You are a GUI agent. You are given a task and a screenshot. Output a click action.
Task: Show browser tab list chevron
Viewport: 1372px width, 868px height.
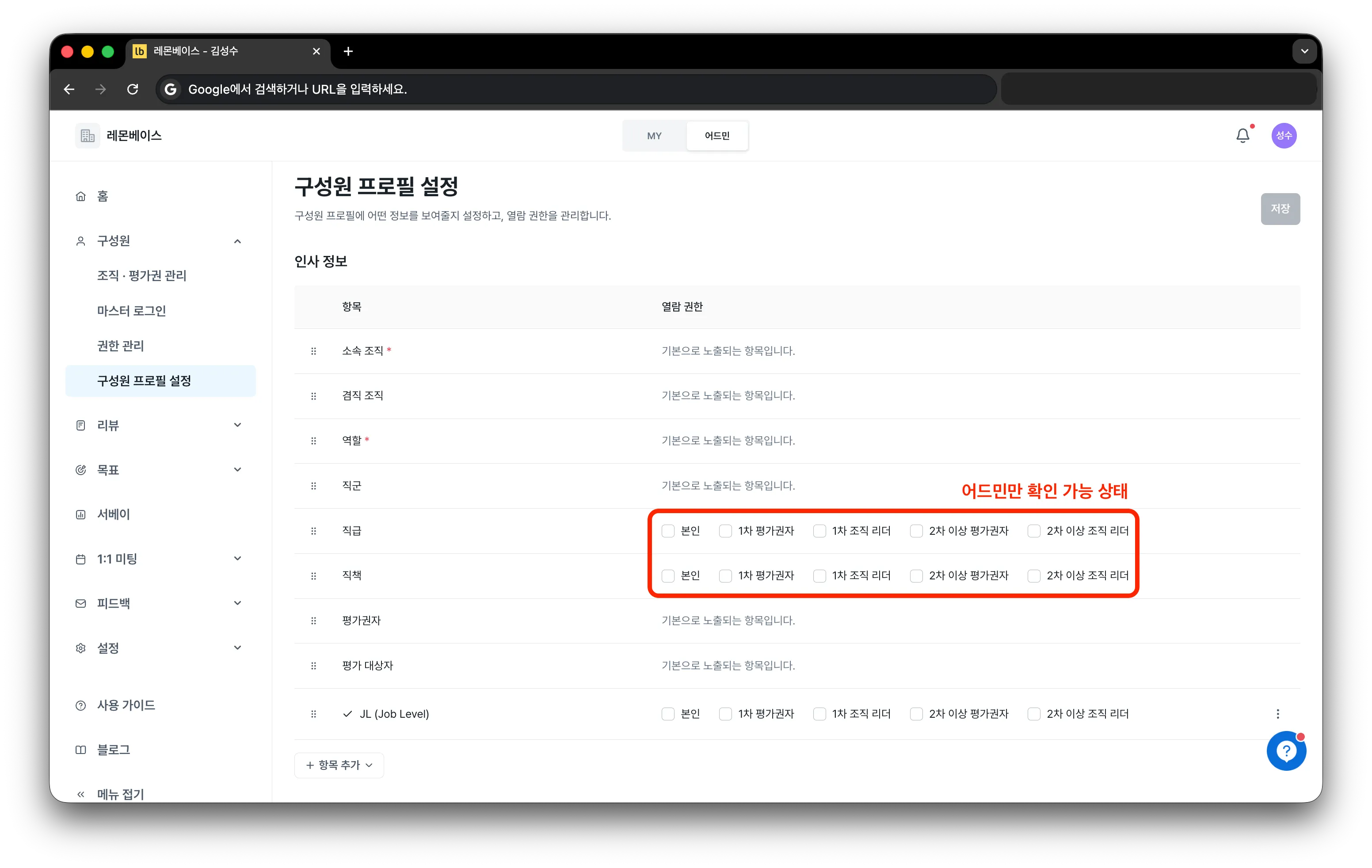[x=1304, y=51]
